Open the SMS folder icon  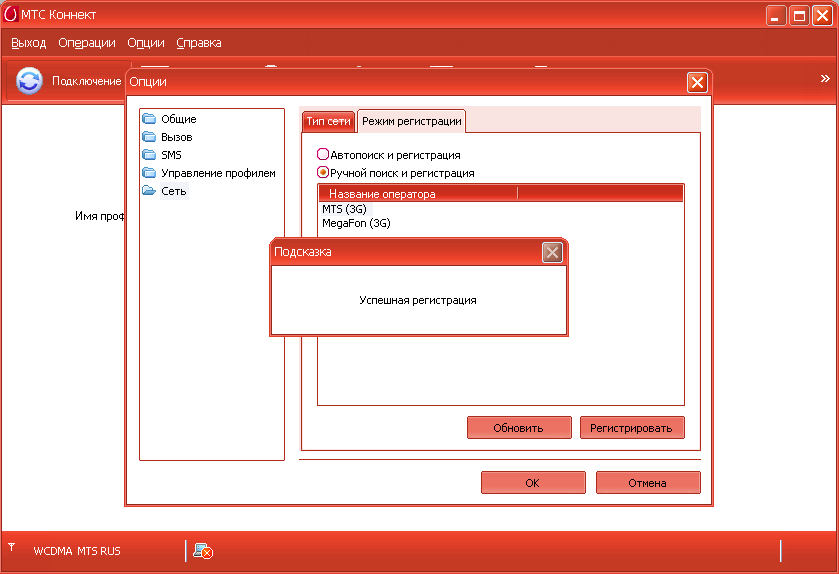149,155
